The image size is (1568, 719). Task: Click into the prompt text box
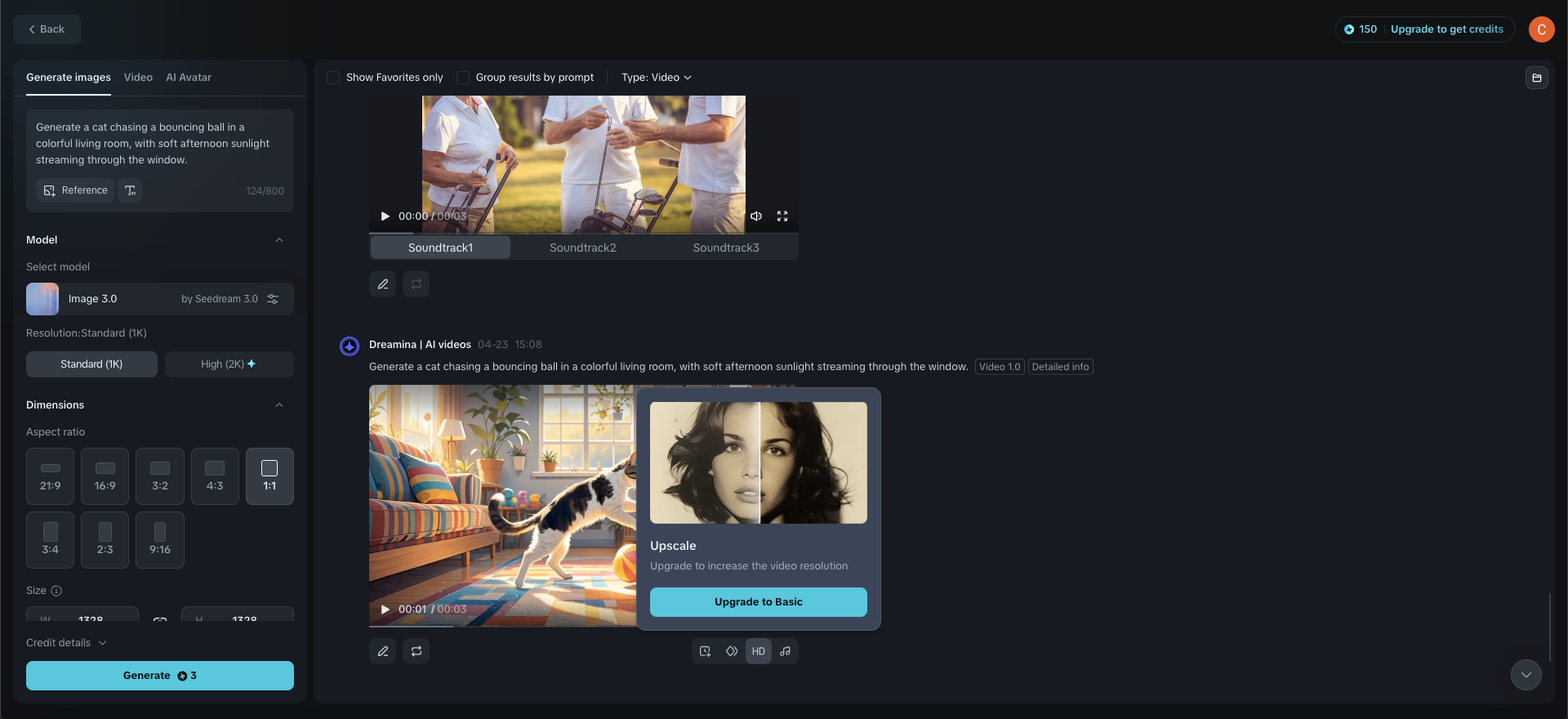pos(160,144)
